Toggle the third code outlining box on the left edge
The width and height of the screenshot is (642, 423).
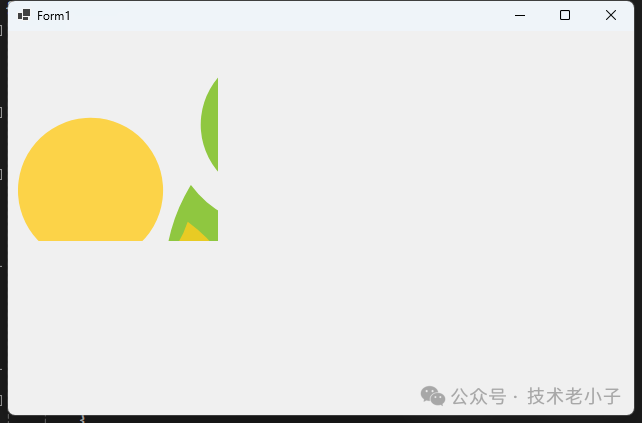tap(1, 174)
